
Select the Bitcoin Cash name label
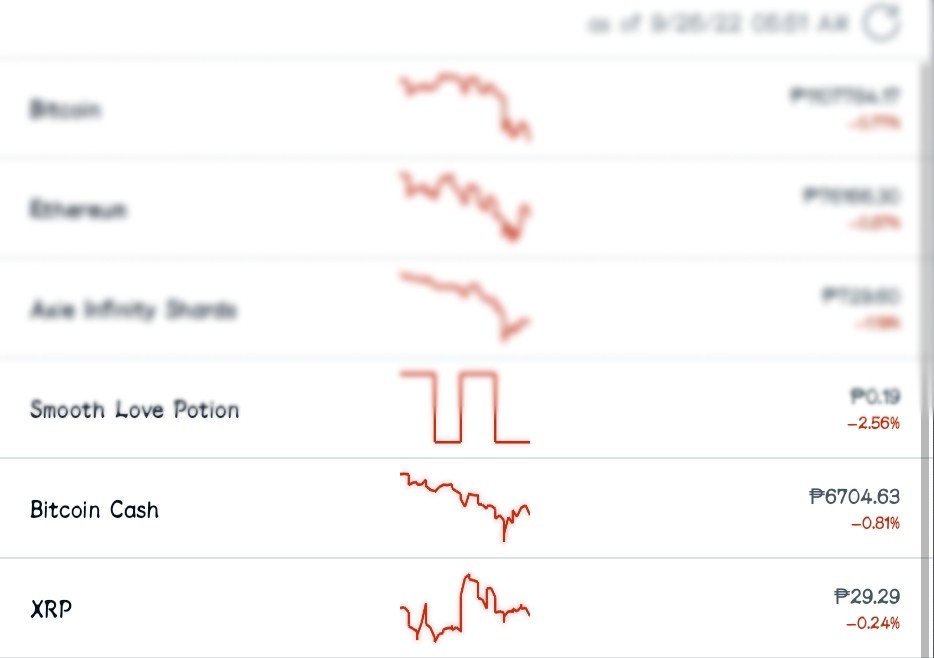94,510
